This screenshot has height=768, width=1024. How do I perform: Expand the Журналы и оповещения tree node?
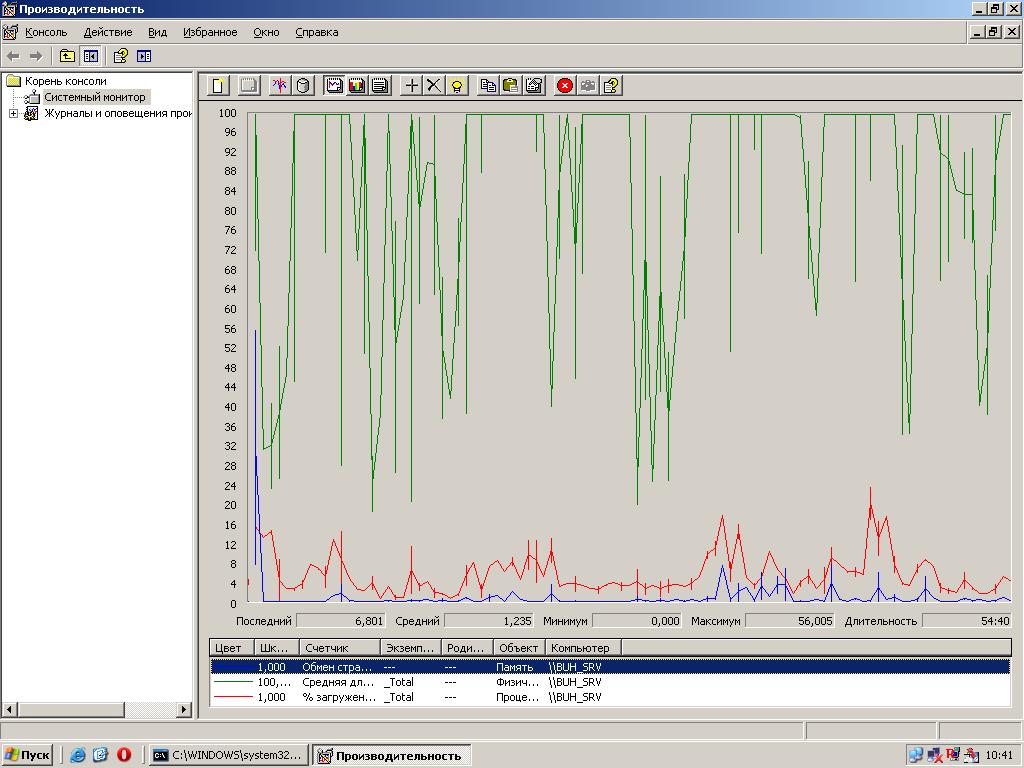pos(13,114)
